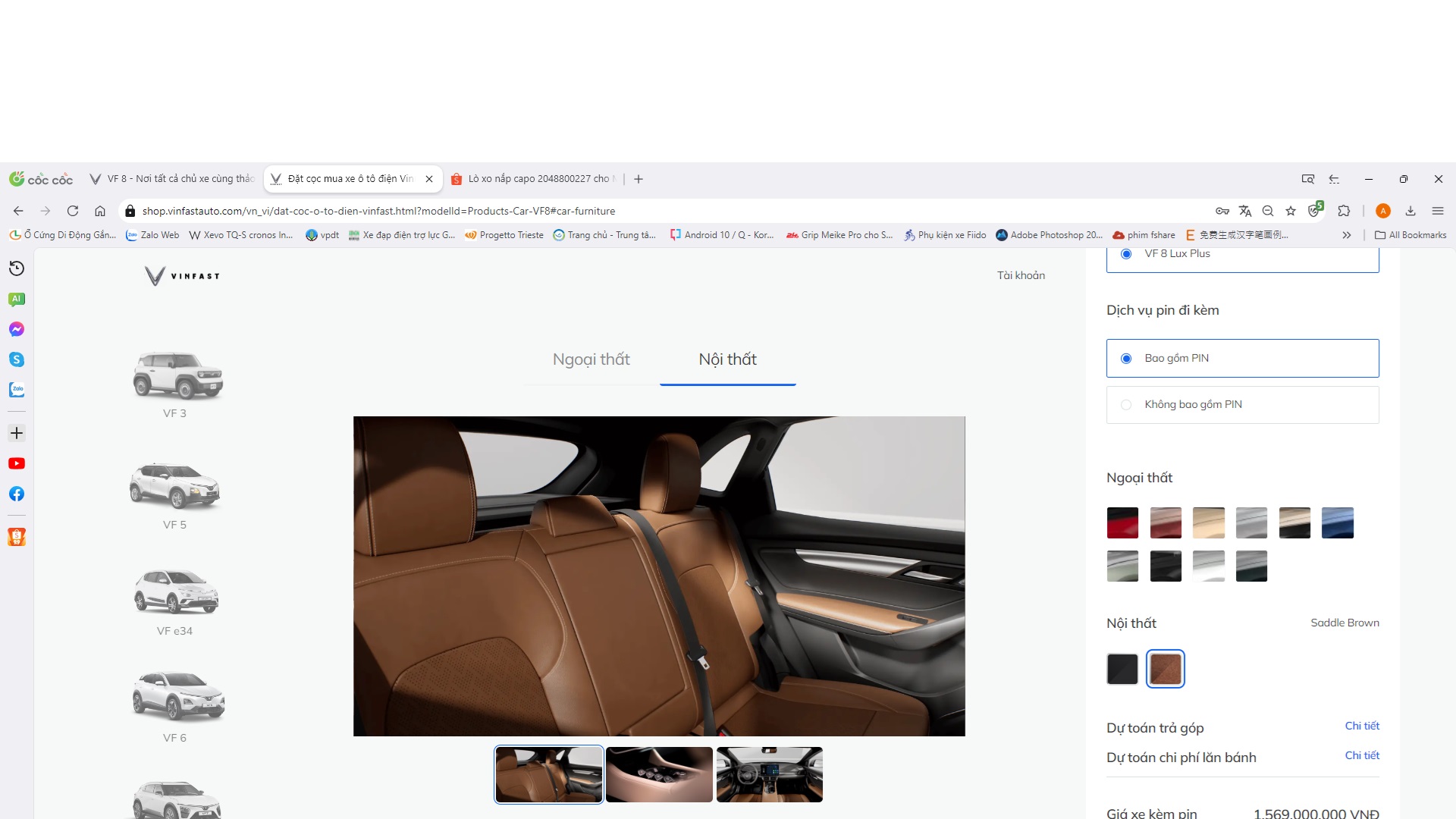Bookmark this page with the star icon

(1291, 211)
